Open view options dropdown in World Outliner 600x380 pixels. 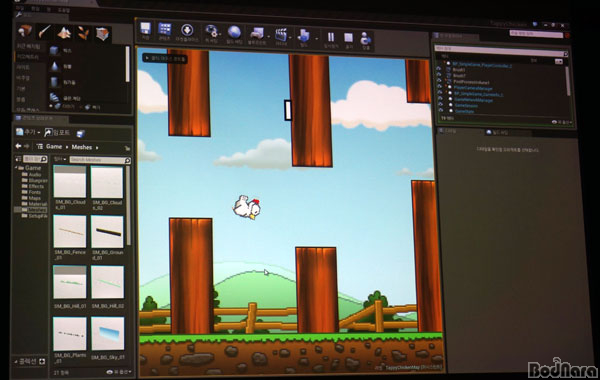coord(561,122)
